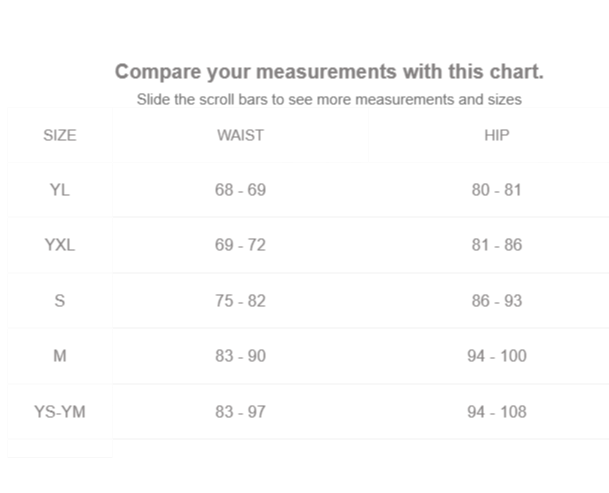609x493 pixels.
Task: Select the YXL size row label
Action: tap(60, 245)
